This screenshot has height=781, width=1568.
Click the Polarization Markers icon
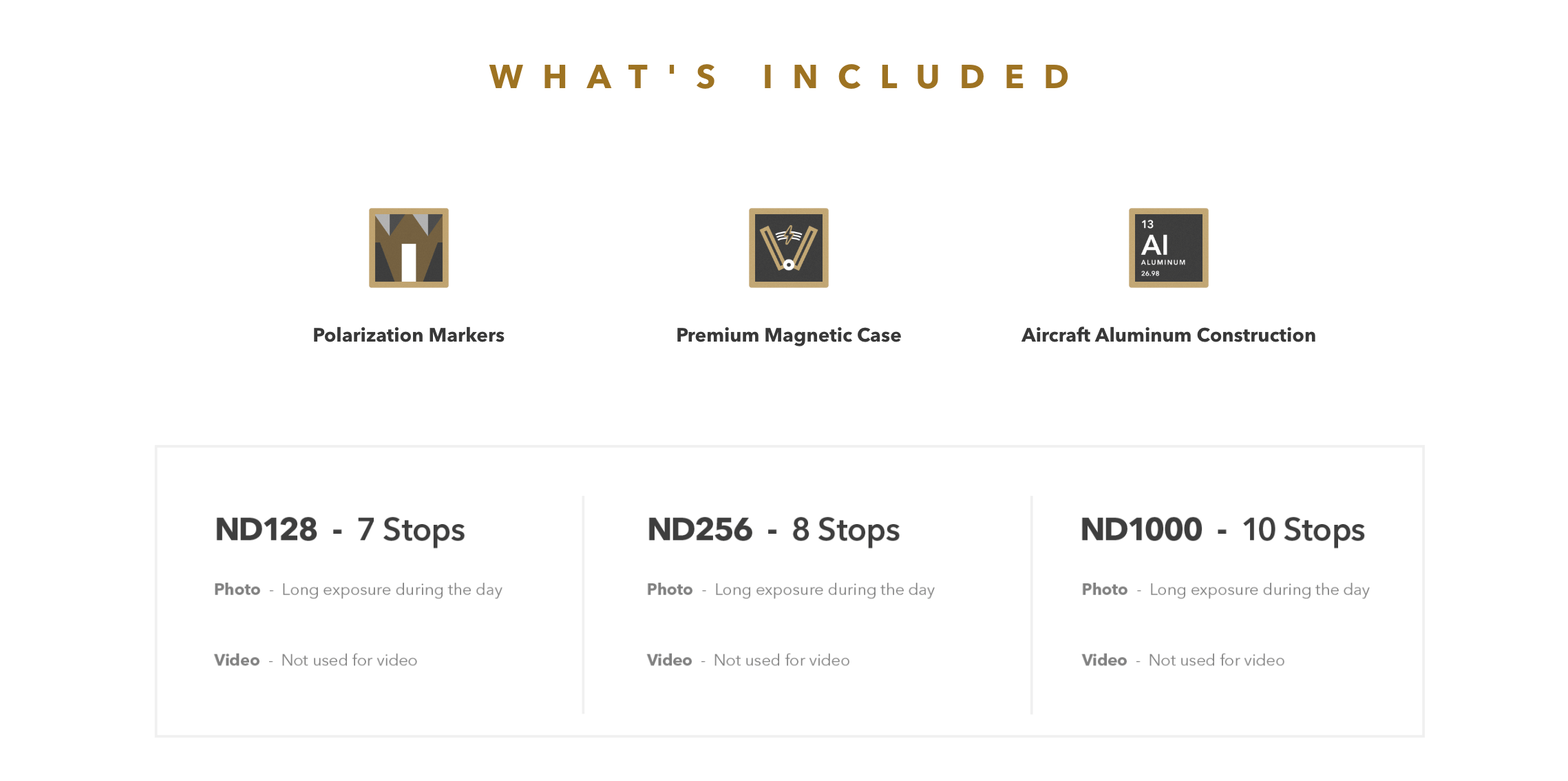click(408, 248)
